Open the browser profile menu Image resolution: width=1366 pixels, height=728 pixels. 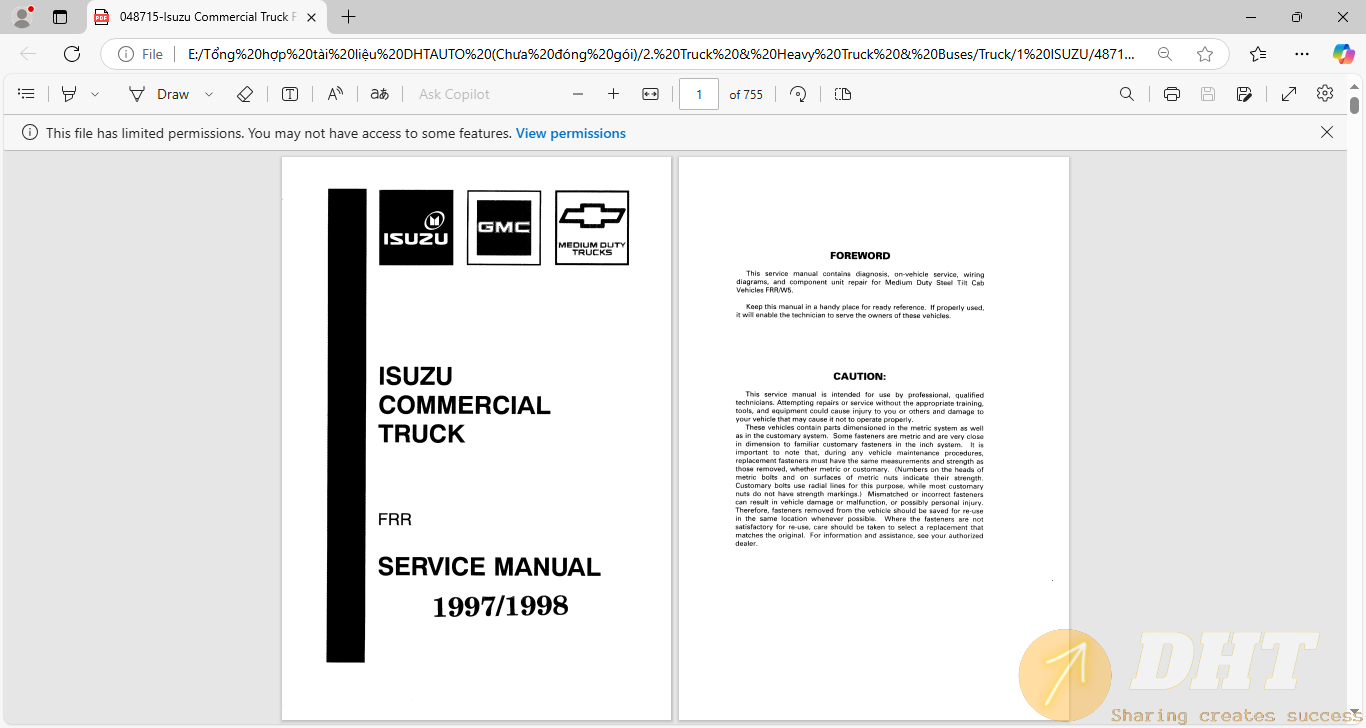pos(22,17)
